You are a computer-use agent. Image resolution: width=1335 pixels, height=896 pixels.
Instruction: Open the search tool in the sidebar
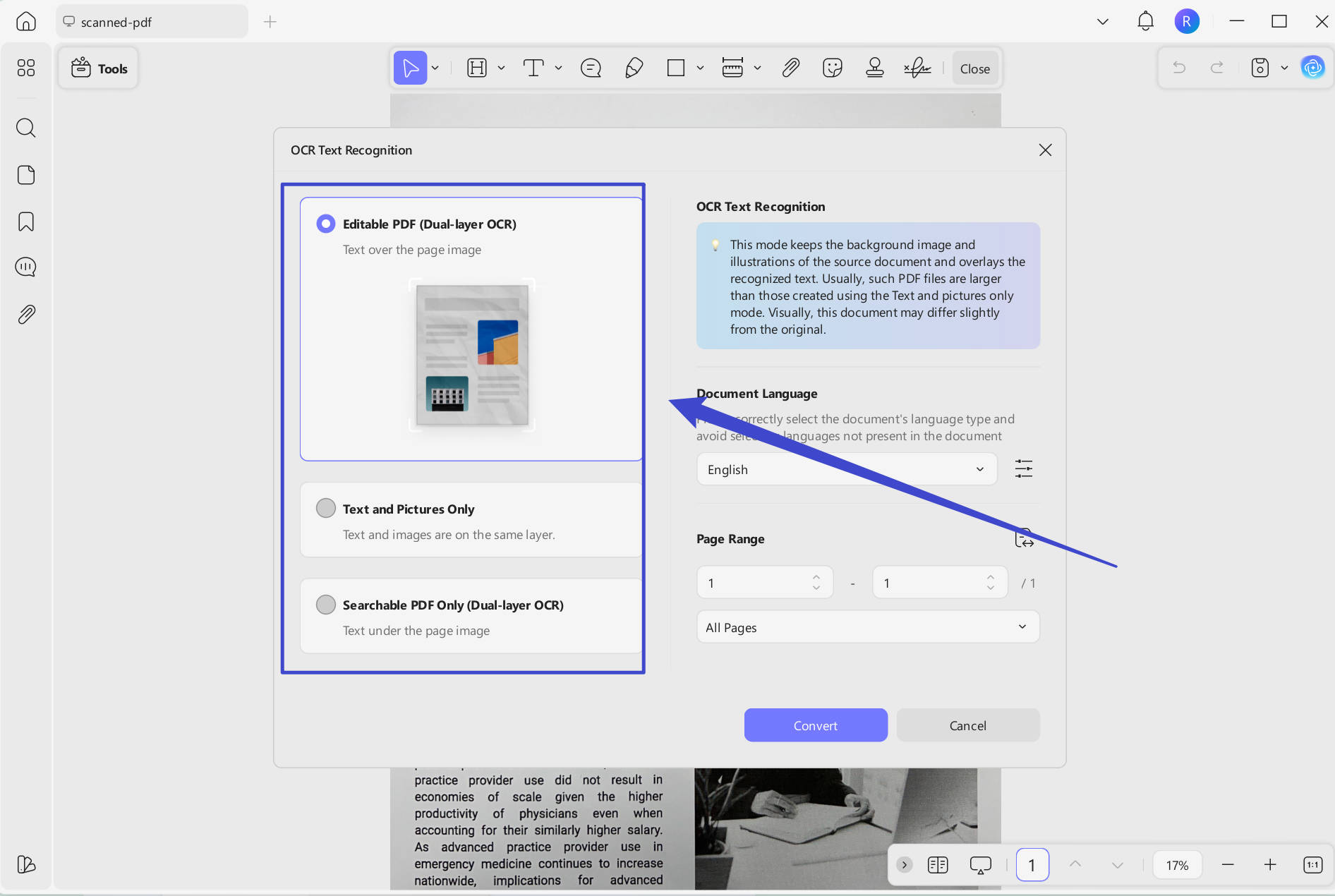[26, 128]
